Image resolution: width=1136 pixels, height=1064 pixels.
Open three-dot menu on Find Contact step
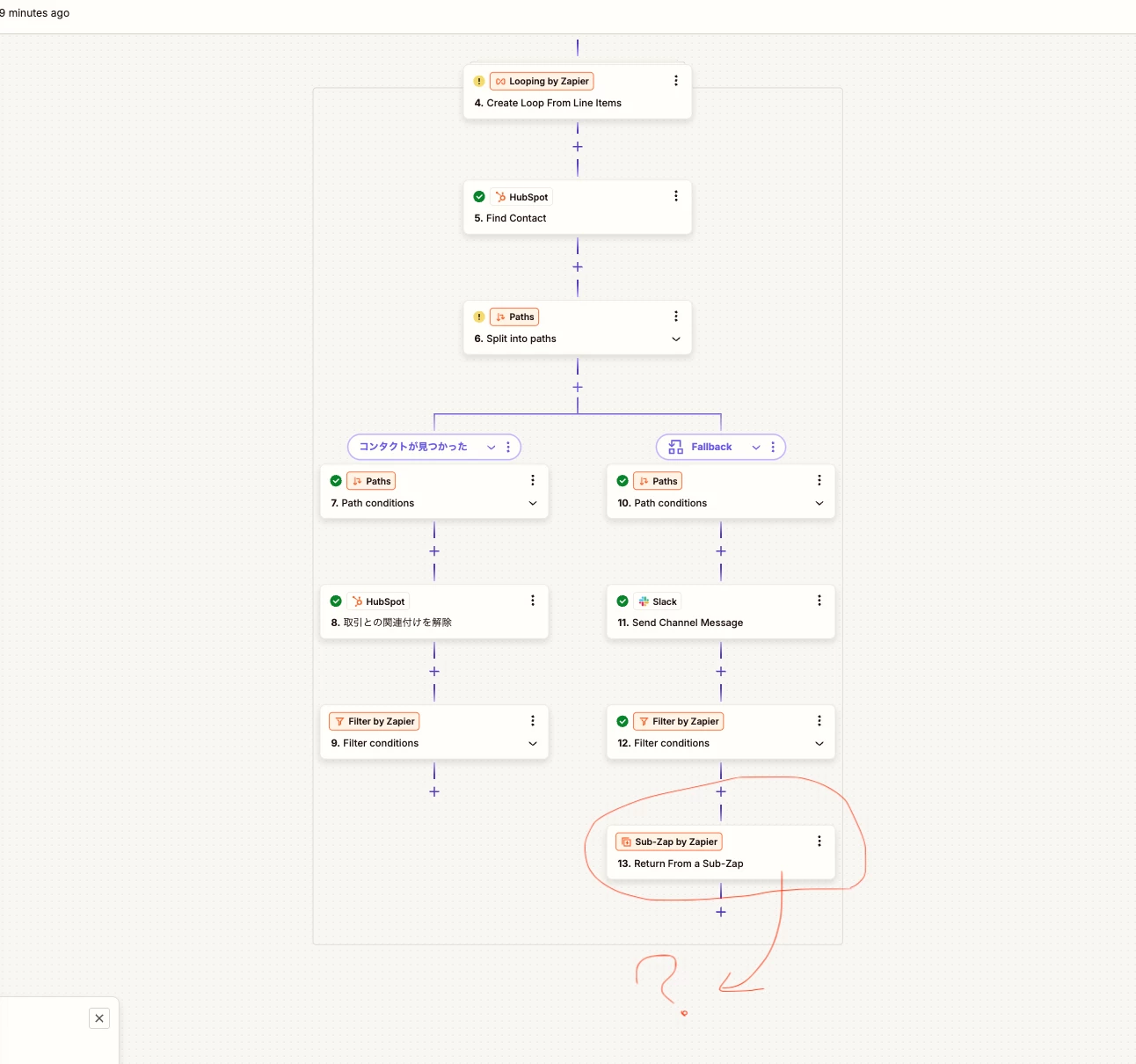click(675, 196)
